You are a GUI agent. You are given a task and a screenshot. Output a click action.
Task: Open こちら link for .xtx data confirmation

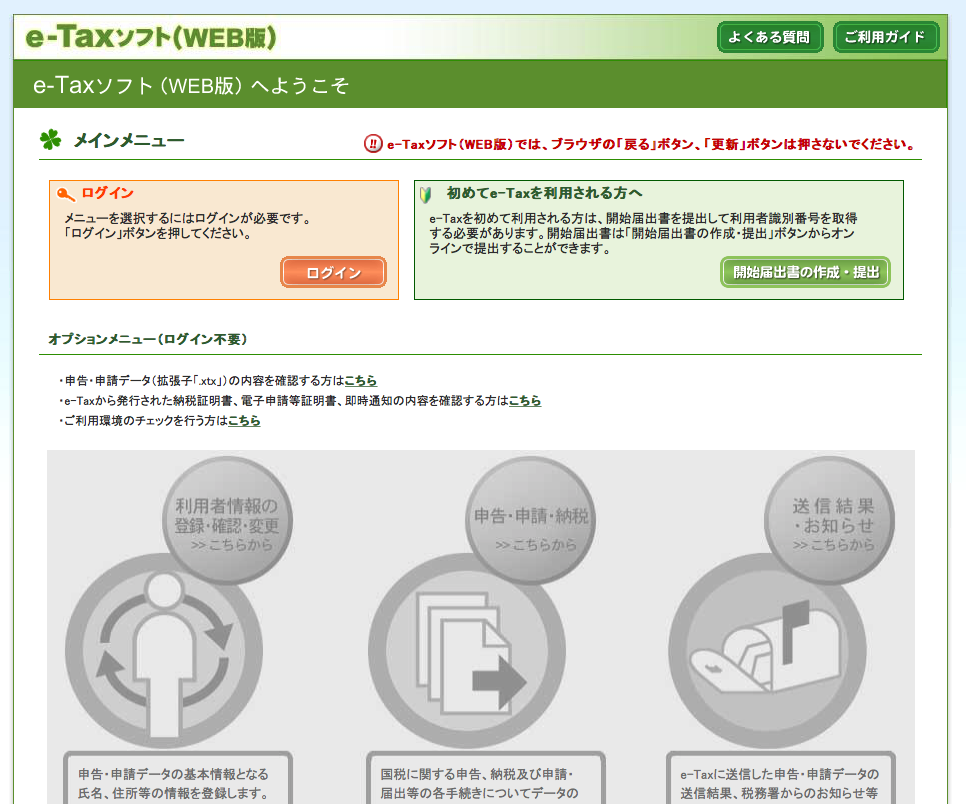tap(360, 381)
